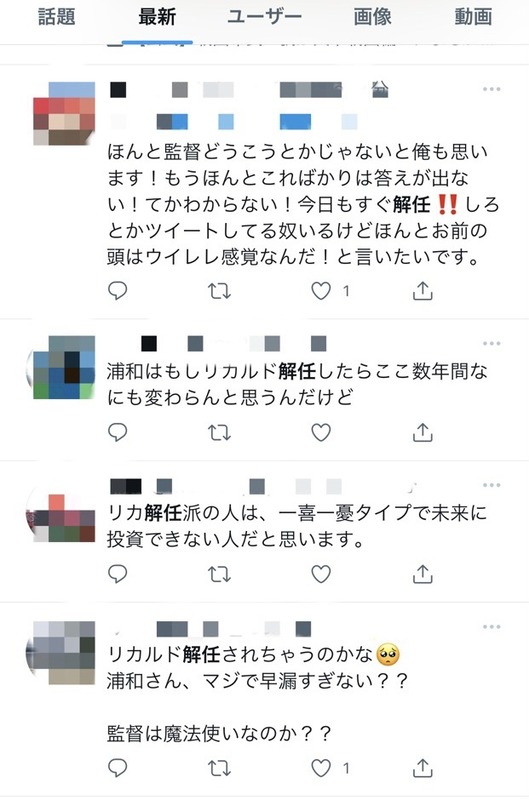The image size is (529, 800).
Task: Retweet the 浦和はもしリカルド解任 tweet
Action: pyautogui.click(x=219, y=433)
